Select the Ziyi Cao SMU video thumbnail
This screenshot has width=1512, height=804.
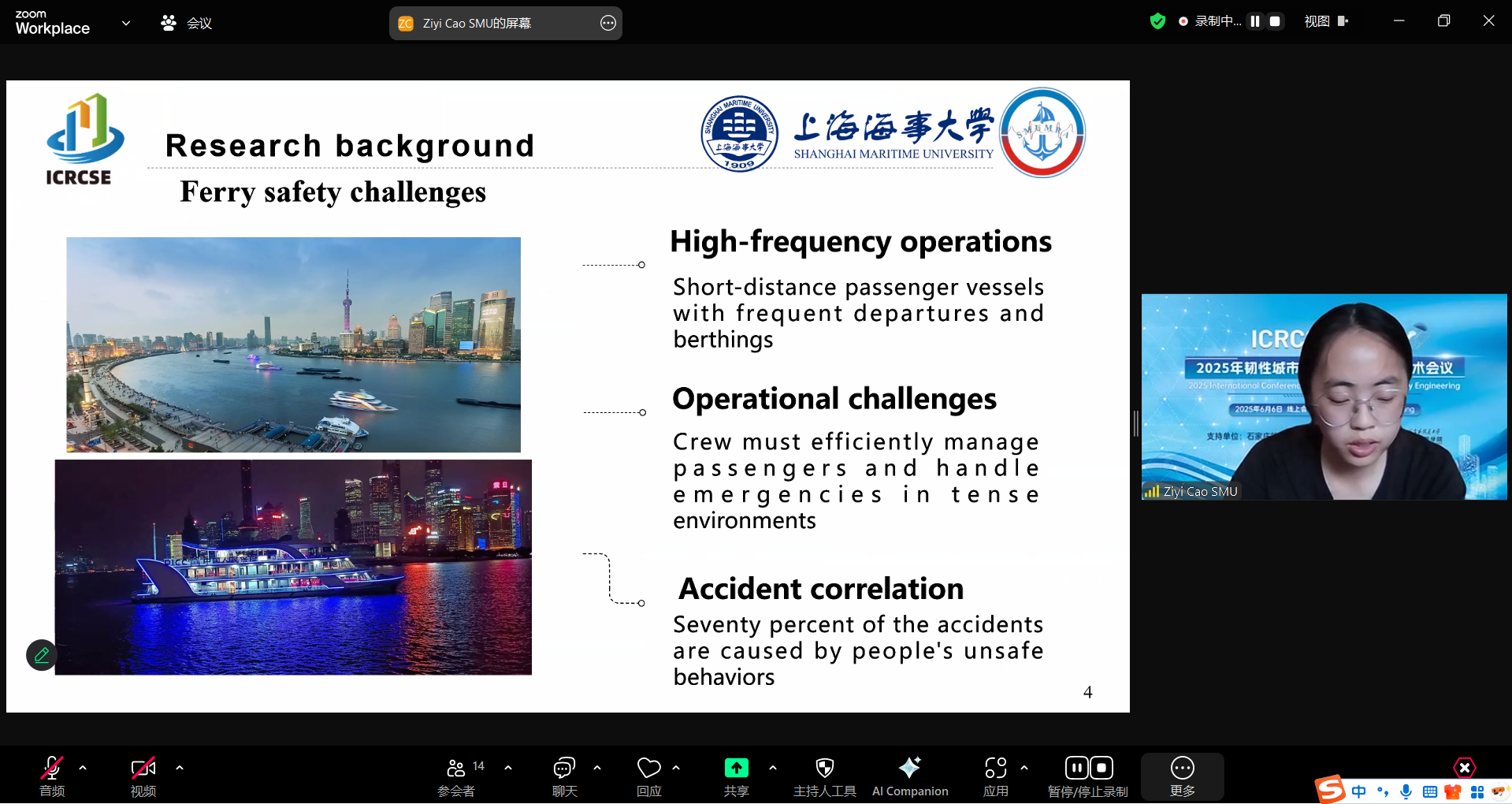tap(1324, 396)
